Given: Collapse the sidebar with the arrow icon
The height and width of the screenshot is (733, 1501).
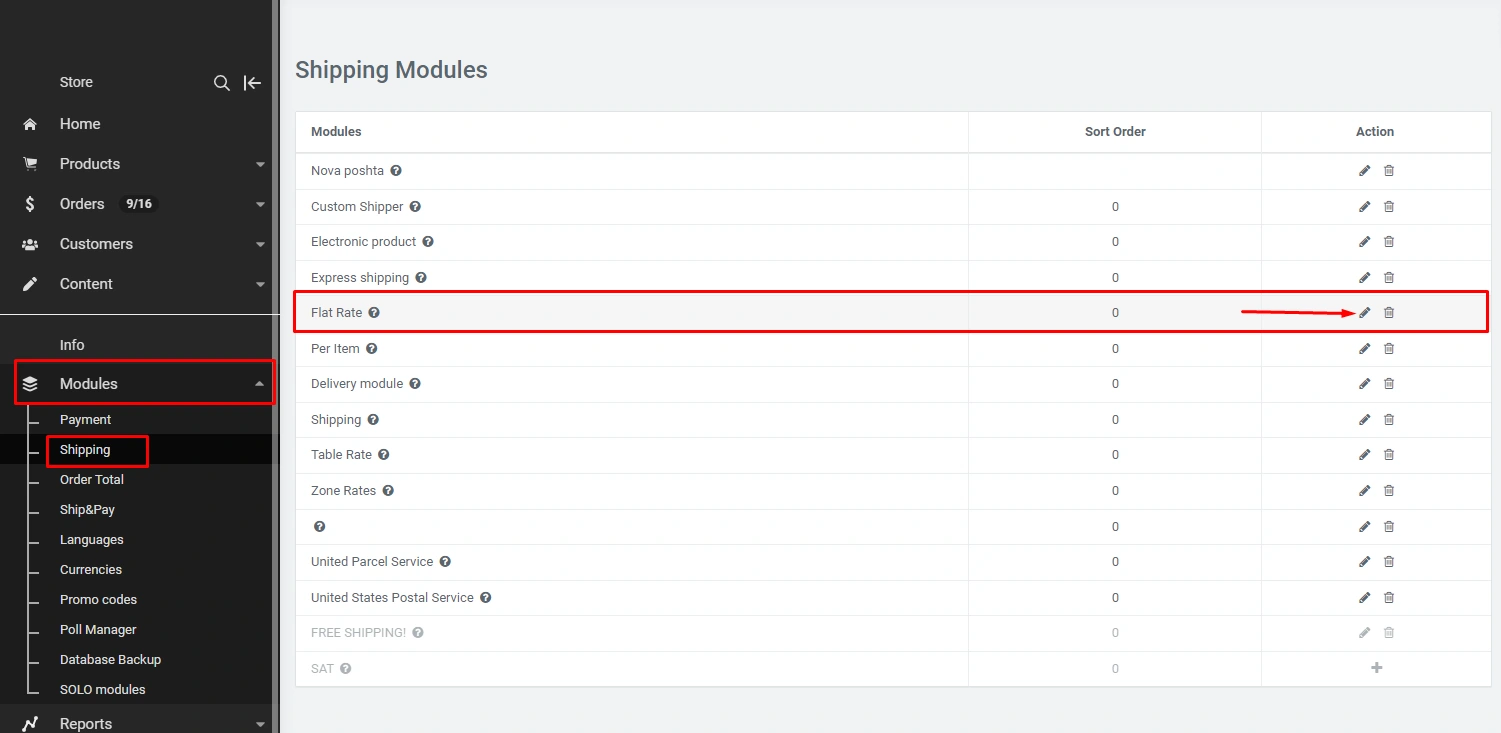Looking at the screenshot, I should point(253,83).
